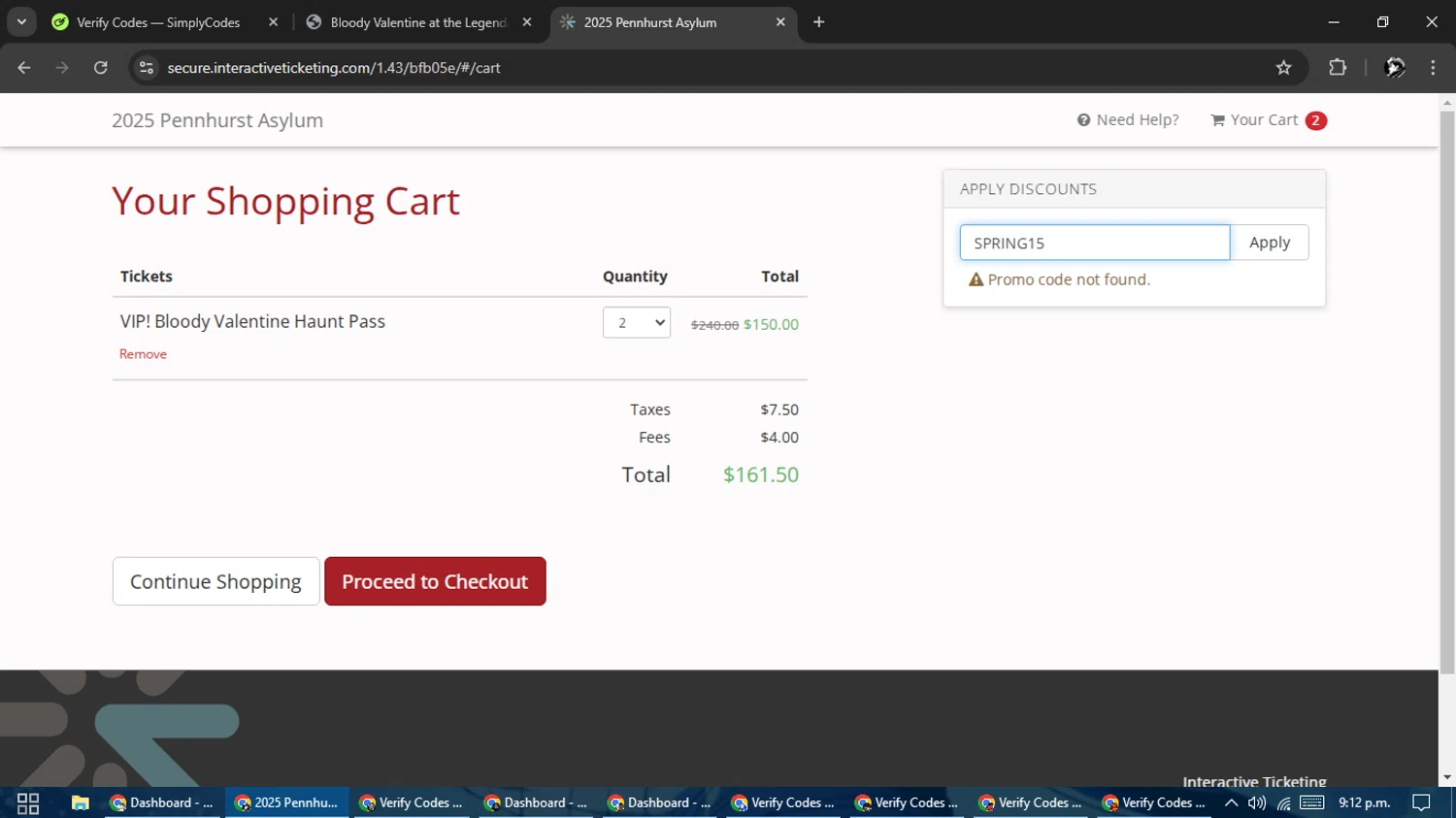Click the page vertical scrollbar
Screen dimensions: 1456x818
[x=1447, y=393]
